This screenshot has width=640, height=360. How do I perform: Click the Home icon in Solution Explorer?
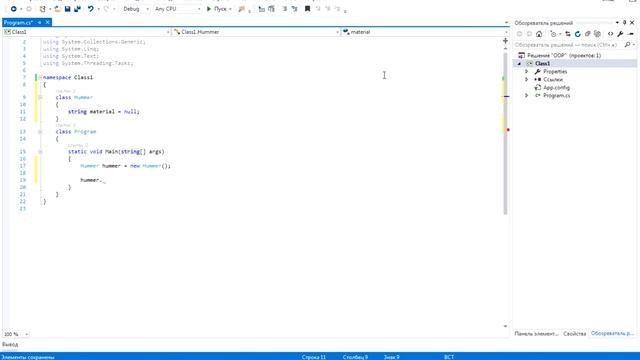click(539, 34)
